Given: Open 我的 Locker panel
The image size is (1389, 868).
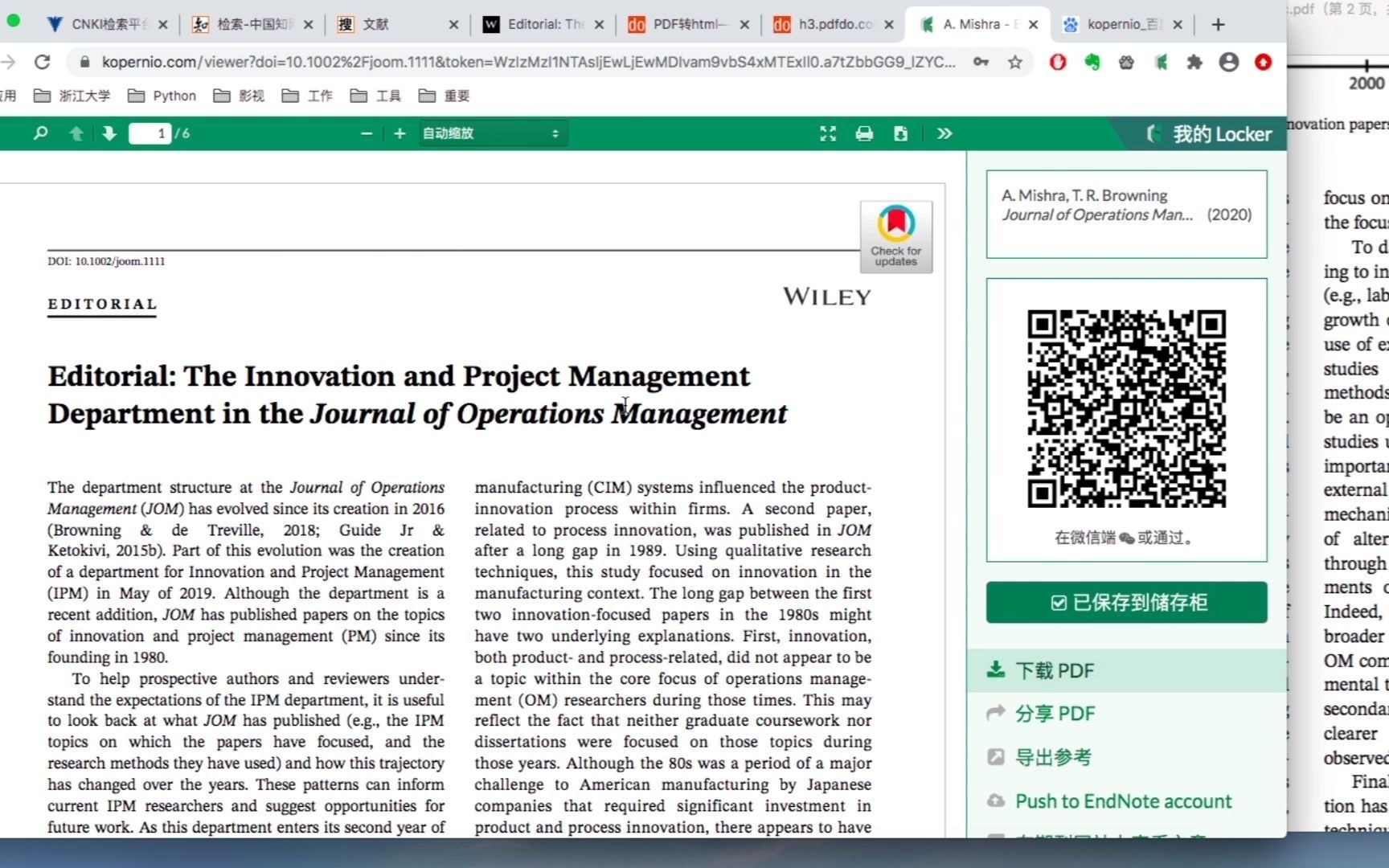Looking at the screenshot, I should coord(1209,134).
